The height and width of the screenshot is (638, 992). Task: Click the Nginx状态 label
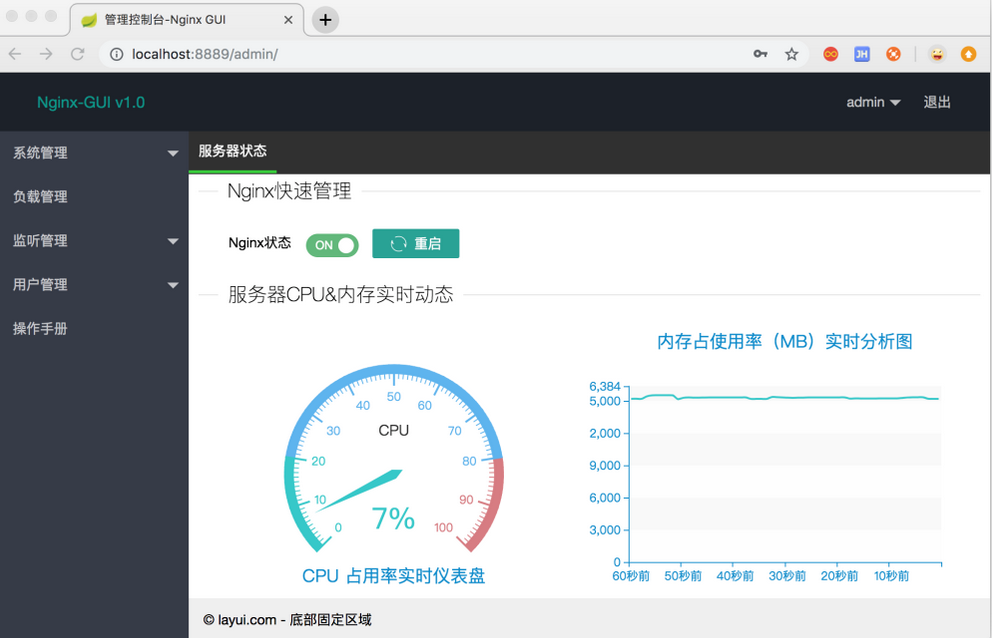tap(259, 243)
